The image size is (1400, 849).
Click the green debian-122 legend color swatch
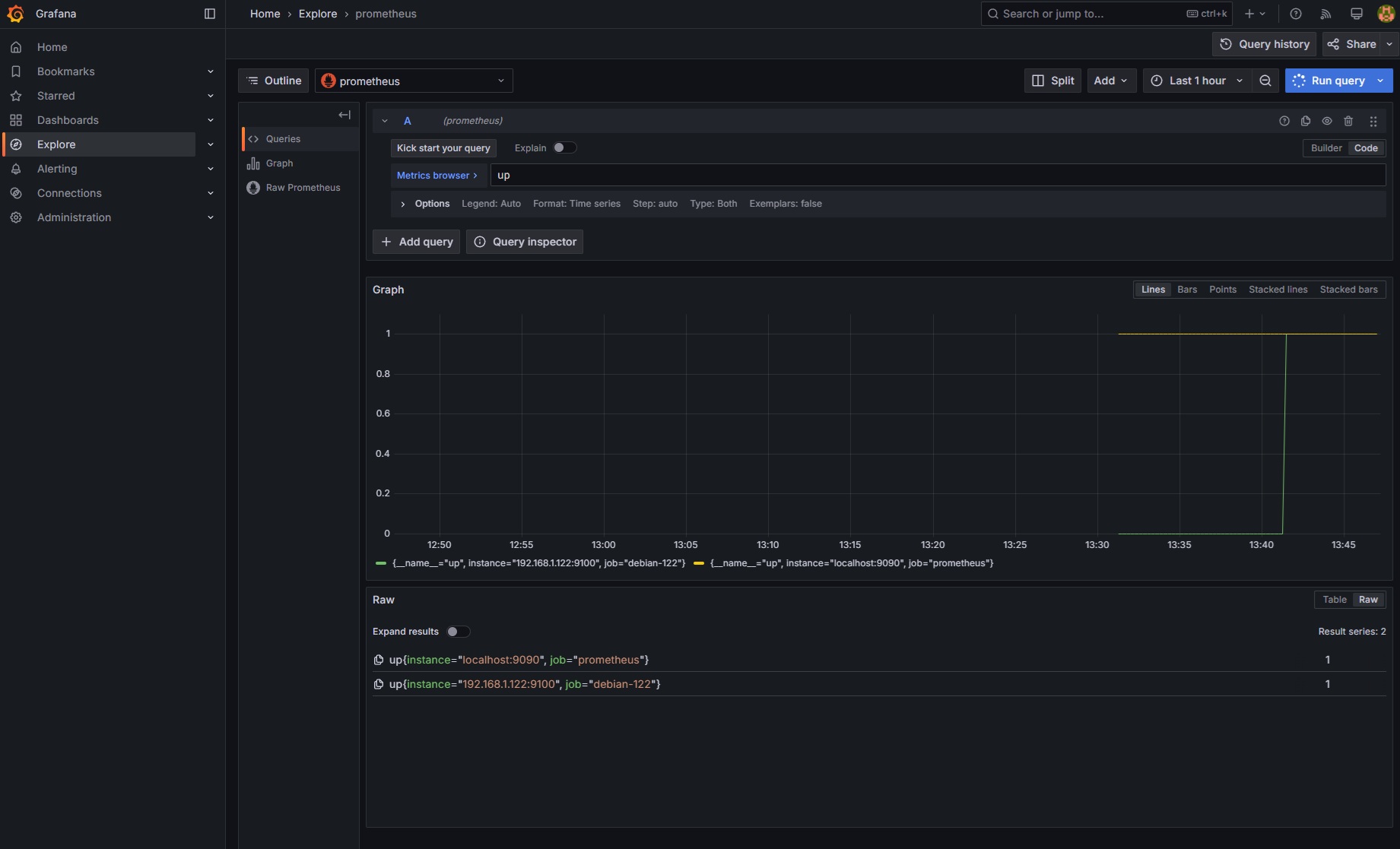pos(381,563)
